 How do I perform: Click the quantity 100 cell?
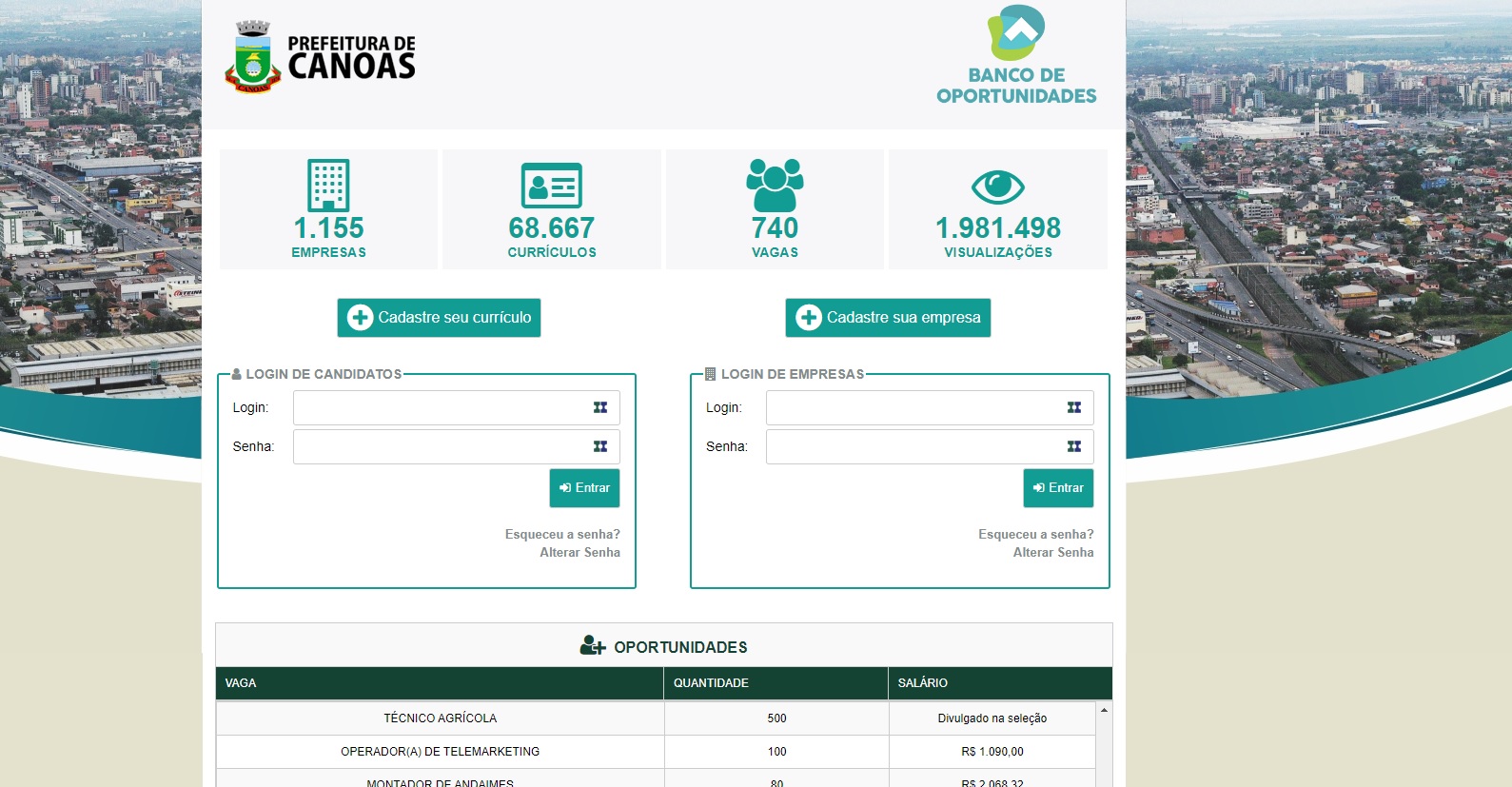[776, 752]
